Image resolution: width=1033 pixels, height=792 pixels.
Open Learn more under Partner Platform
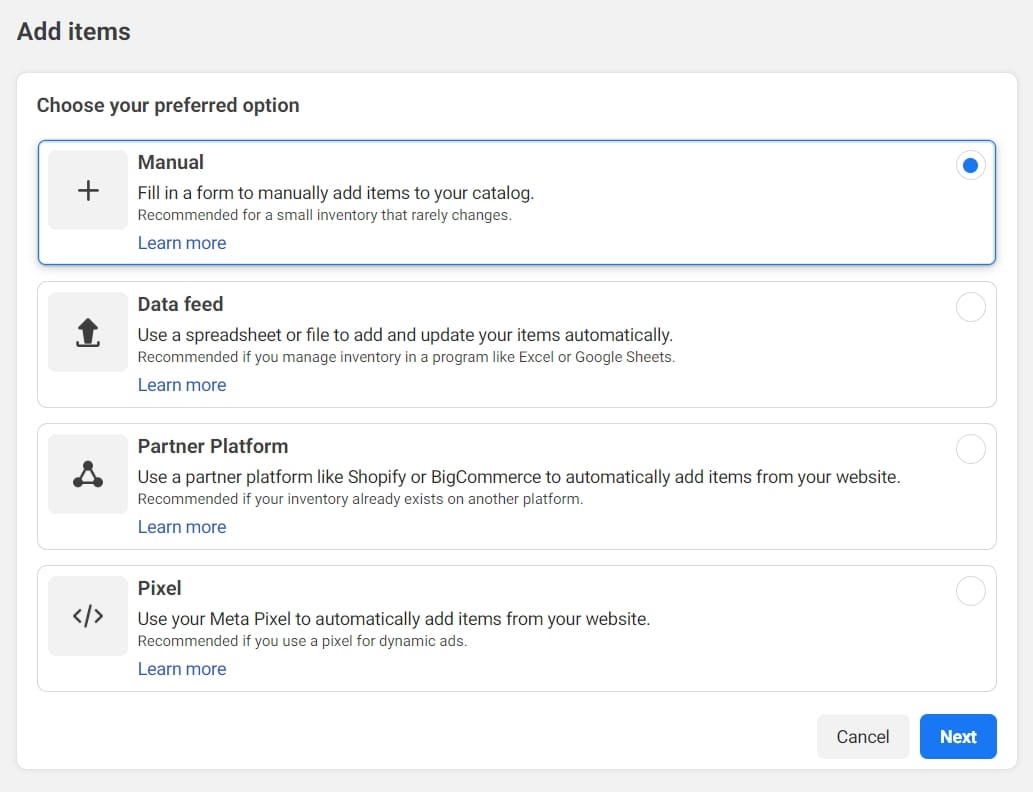[182, 527]
